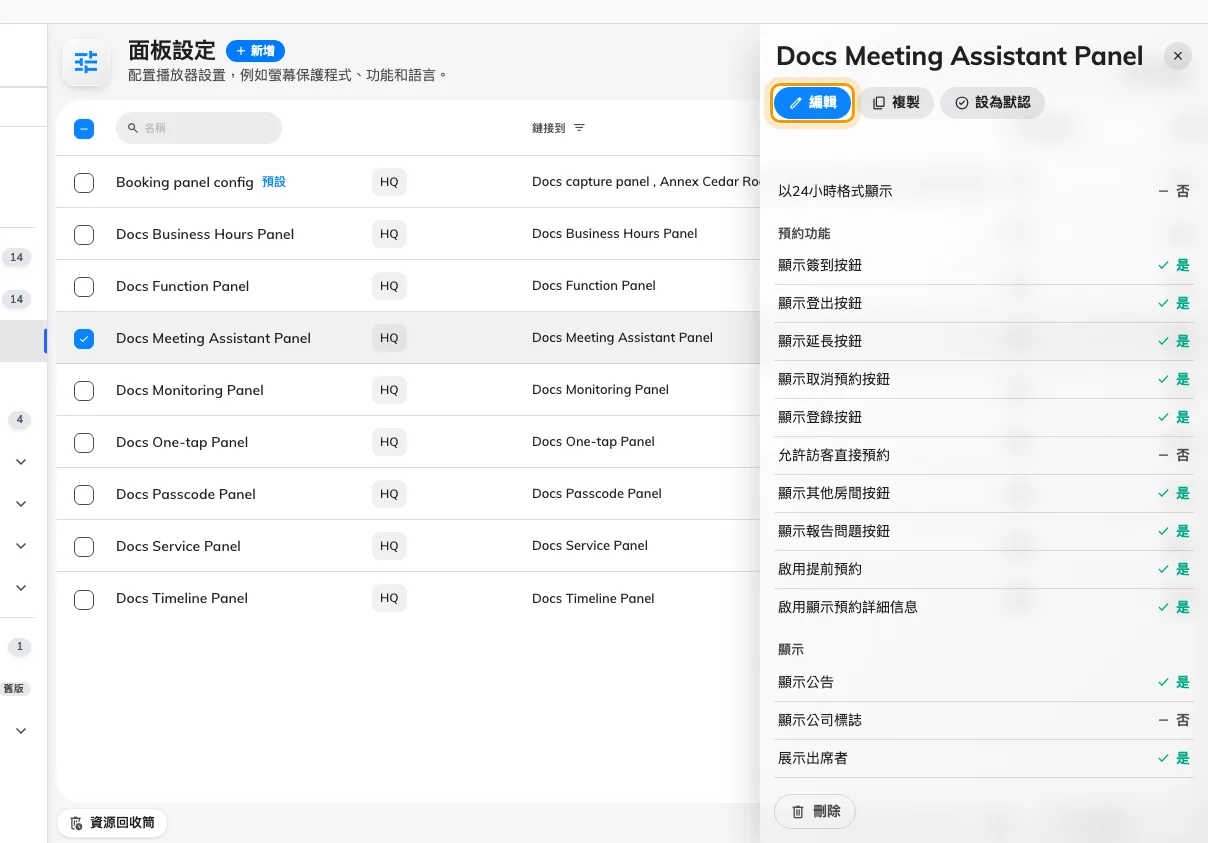This screenshot has height=843, width=1208.
Task: Click the Docs Timeline Panel name
Action: coord(182,598)
